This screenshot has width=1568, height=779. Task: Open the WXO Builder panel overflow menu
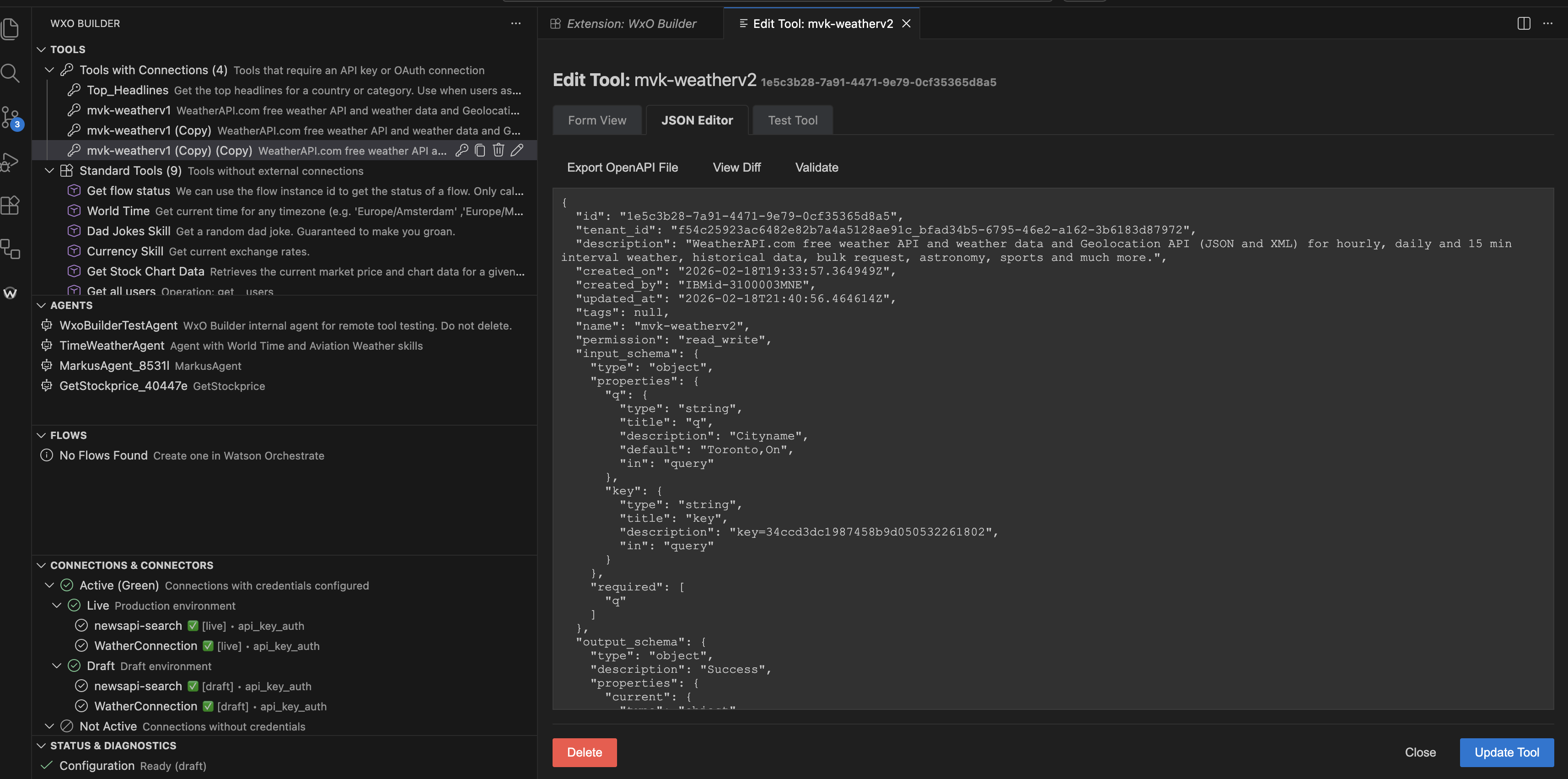[x=516, y=23]
